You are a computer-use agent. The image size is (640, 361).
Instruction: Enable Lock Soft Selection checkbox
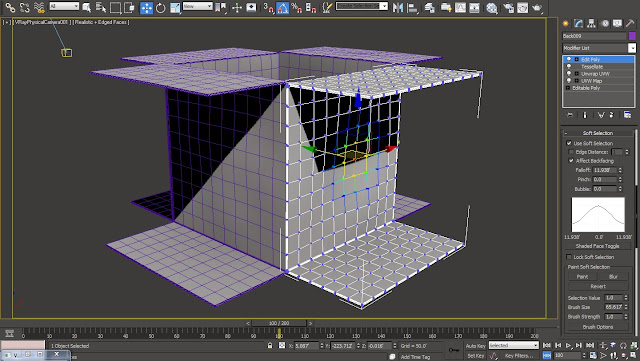569,257
